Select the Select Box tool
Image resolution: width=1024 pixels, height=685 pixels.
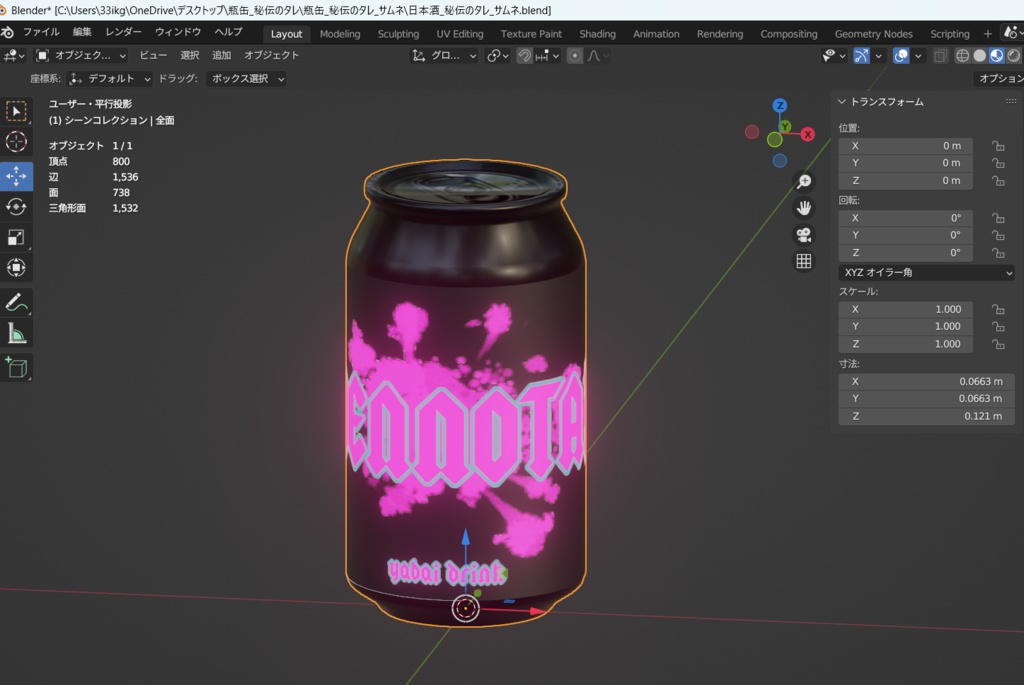point(16,111)
